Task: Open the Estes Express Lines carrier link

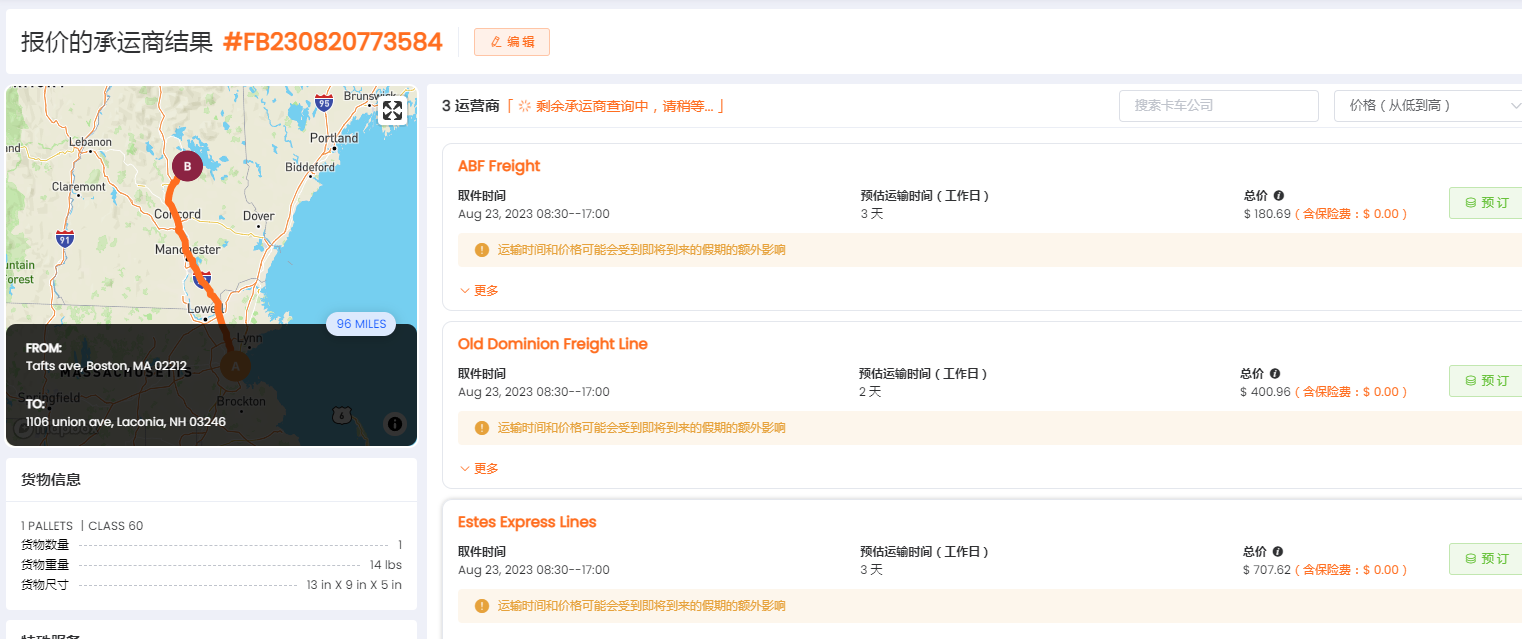Action: (x=527, y=522)
